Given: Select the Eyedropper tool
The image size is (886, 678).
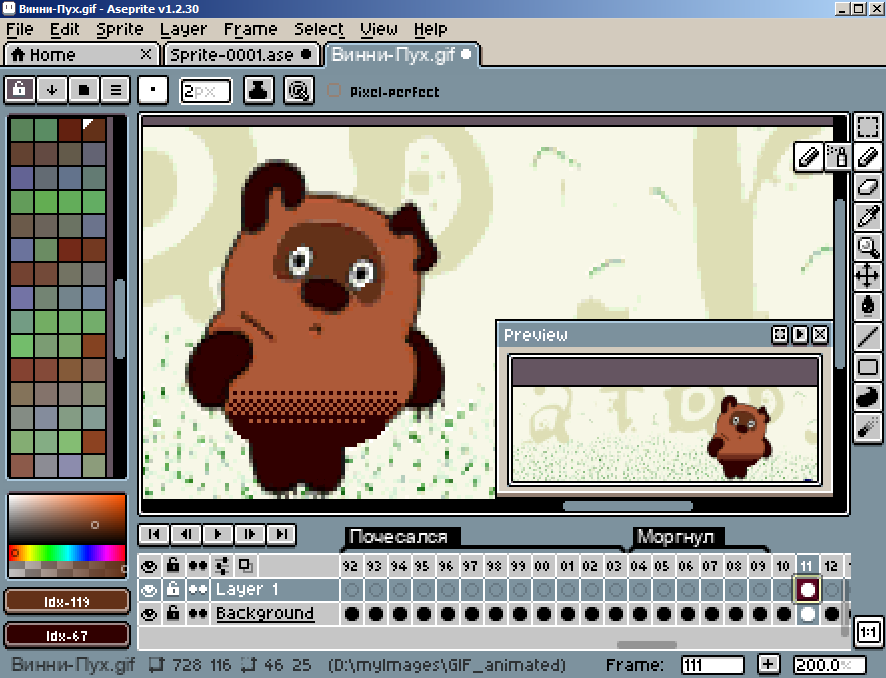Looking at the screenshot, I should (867, 216).
